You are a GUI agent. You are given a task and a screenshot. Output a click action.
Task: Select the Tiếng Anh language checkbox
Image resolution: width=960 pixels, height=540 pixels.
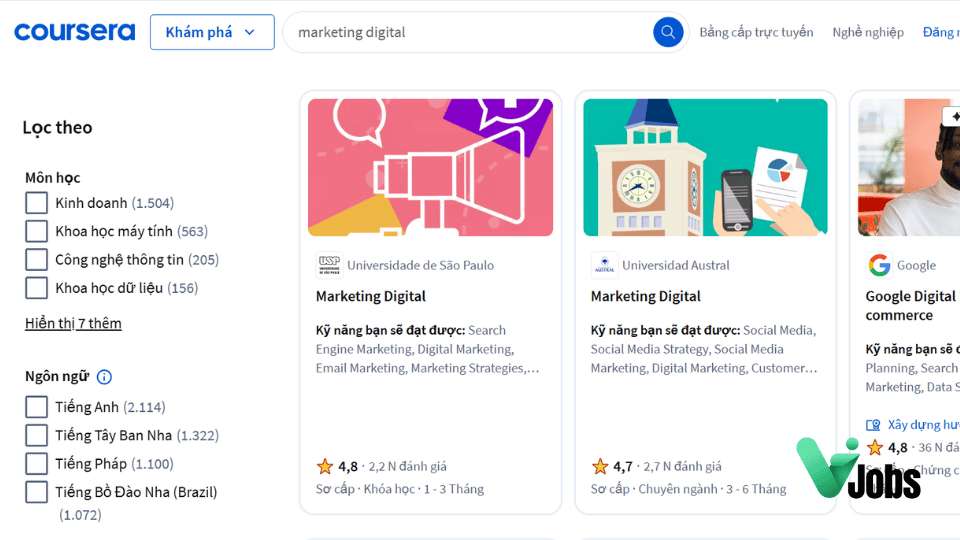coord(36,407)
